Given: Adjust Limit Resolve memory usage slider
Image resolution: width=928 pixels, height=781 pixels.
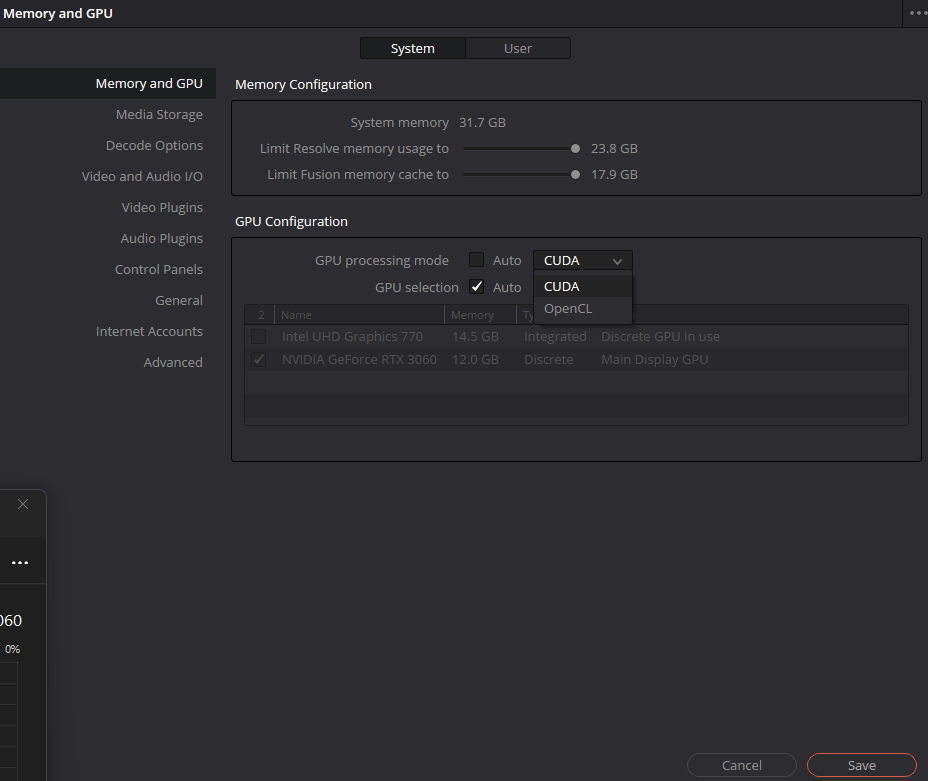Looking at the screenshot, I should [575, 149].
